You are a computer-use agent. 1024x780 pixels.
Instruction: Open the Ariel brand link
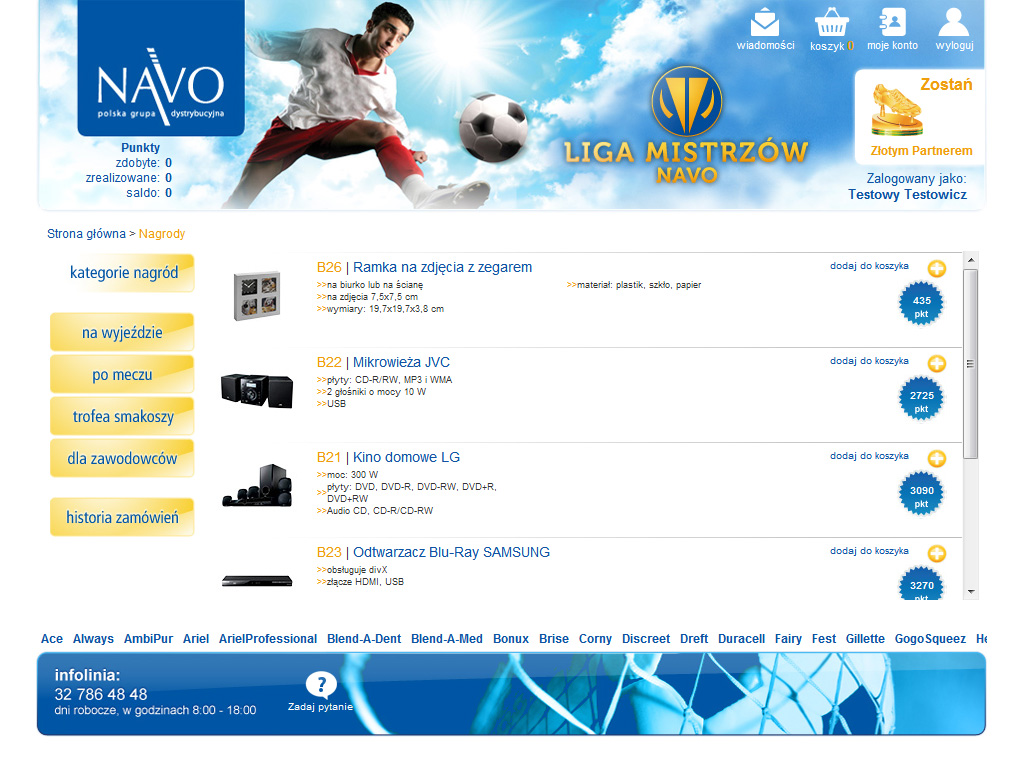[x=196, y=639]
